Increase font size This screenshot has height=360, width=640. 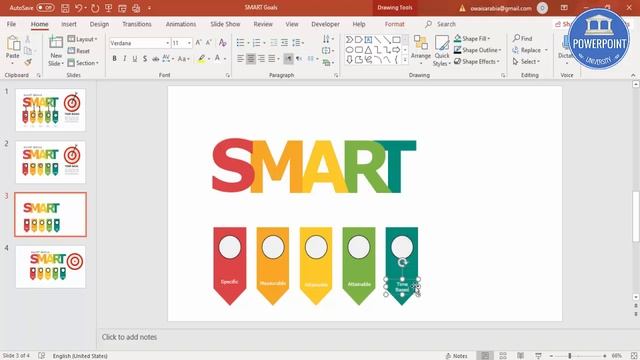pos(198,43)
